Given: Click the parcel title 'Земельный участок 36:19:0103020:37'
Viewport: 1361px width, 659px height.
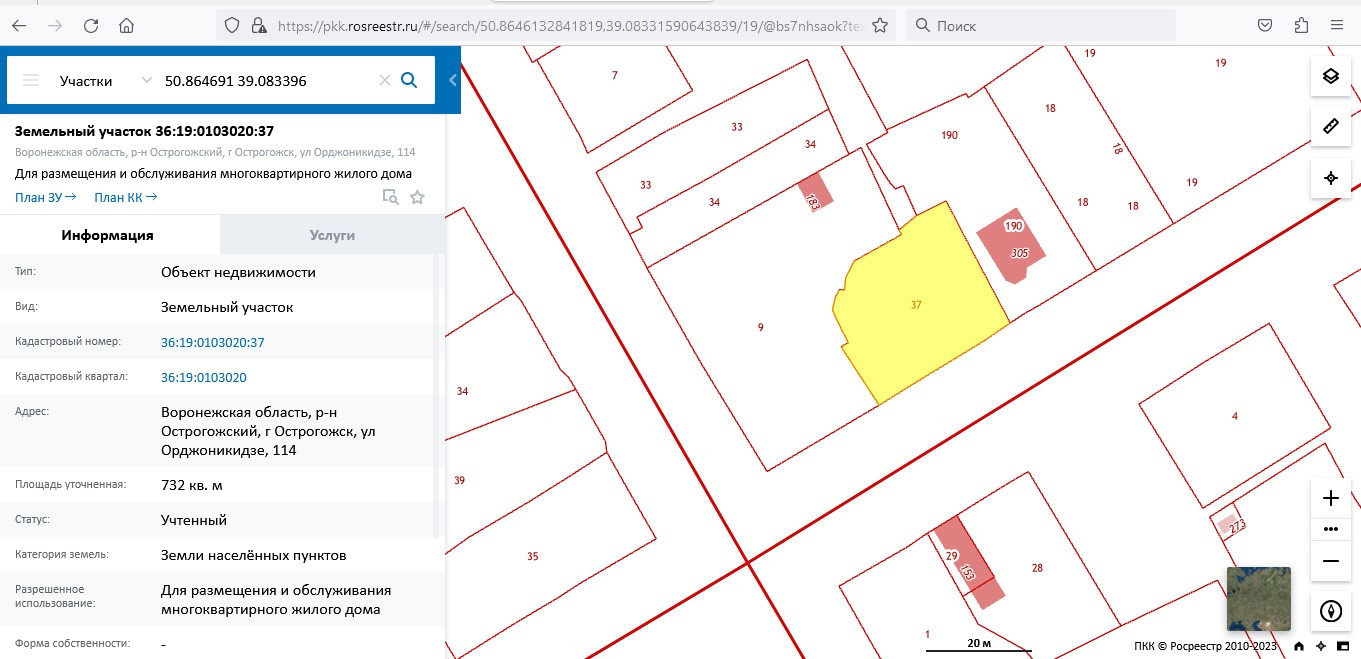Looking at the screenshot, I should pos(144,131).
